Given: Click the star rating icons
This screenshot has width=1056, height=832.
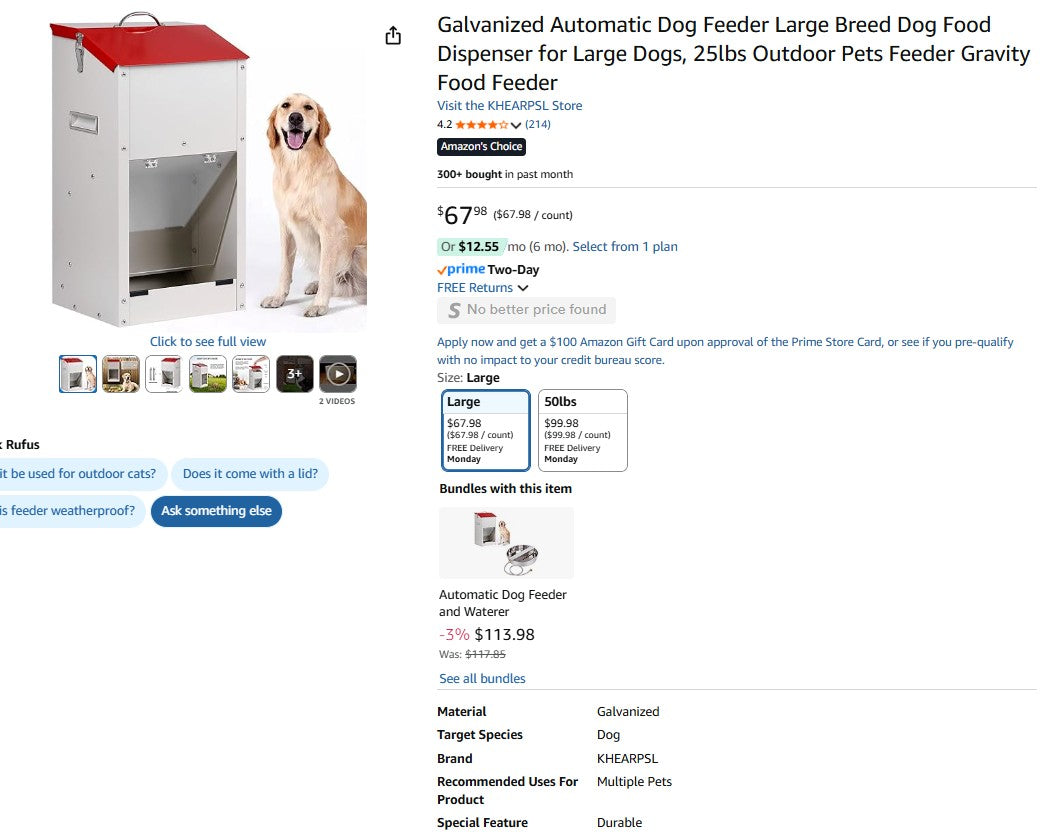Looking at the screenshot, I should tap(481, 125).
